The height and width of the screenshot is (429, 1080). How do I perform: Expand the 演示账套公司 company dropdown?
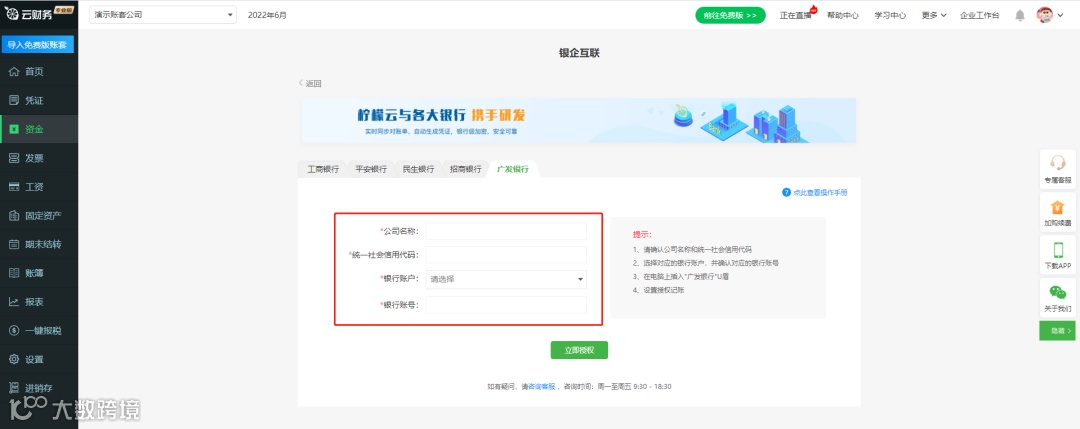coord(163,14)
